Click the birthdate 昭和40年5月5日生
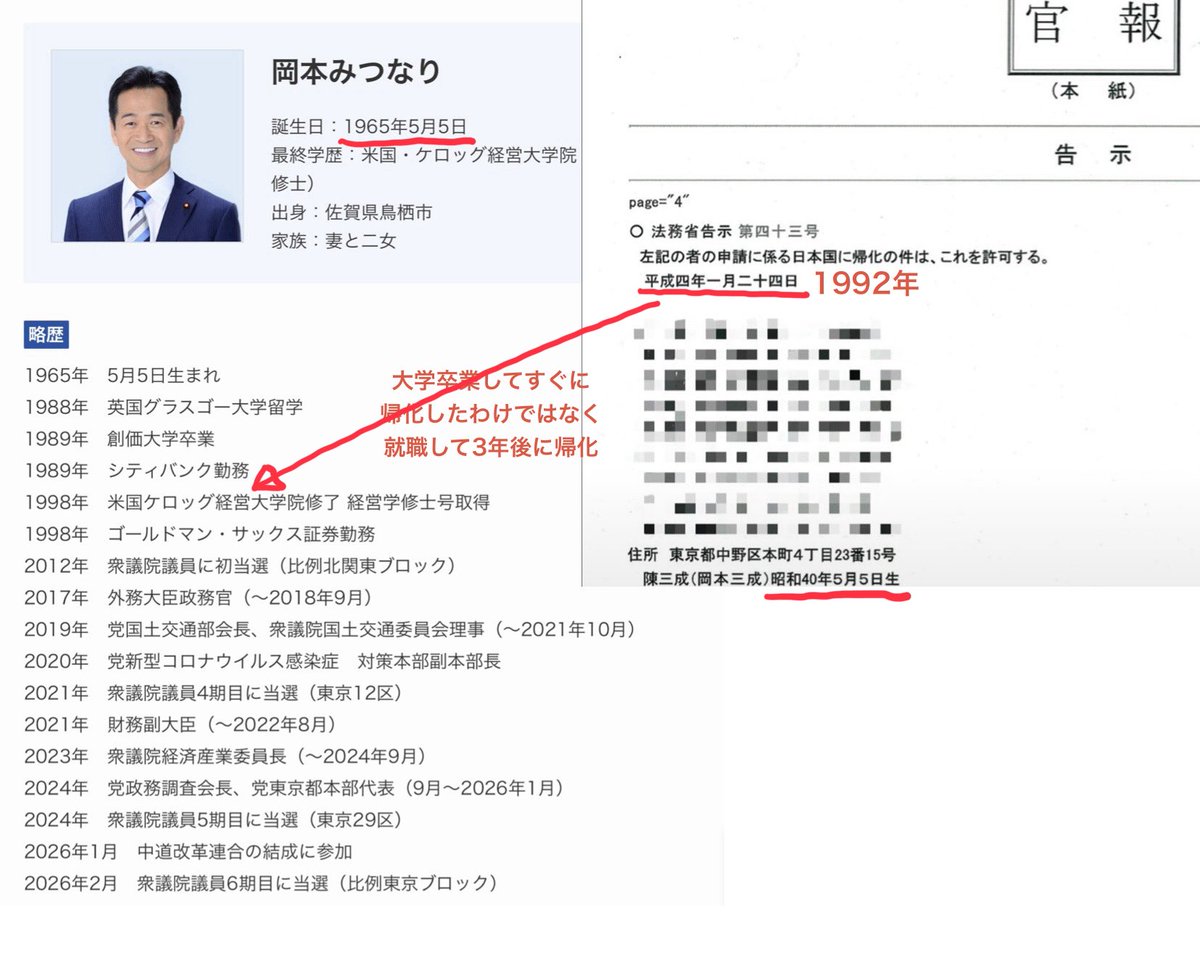Viewport: 1200px width, 976px height. (x=836, y=579)
